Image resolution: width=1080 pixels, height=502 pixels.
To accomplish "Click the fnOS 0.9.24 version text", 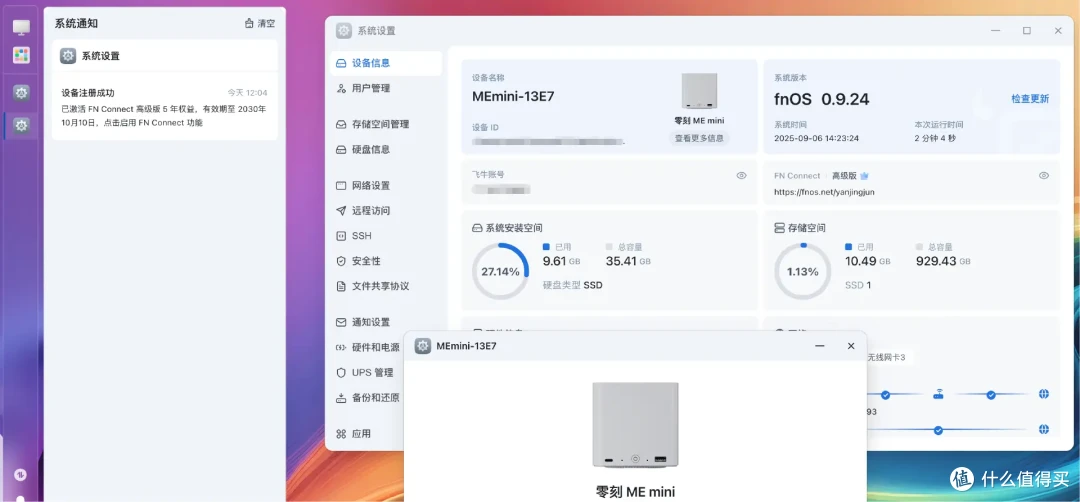I will click(822, 98).
